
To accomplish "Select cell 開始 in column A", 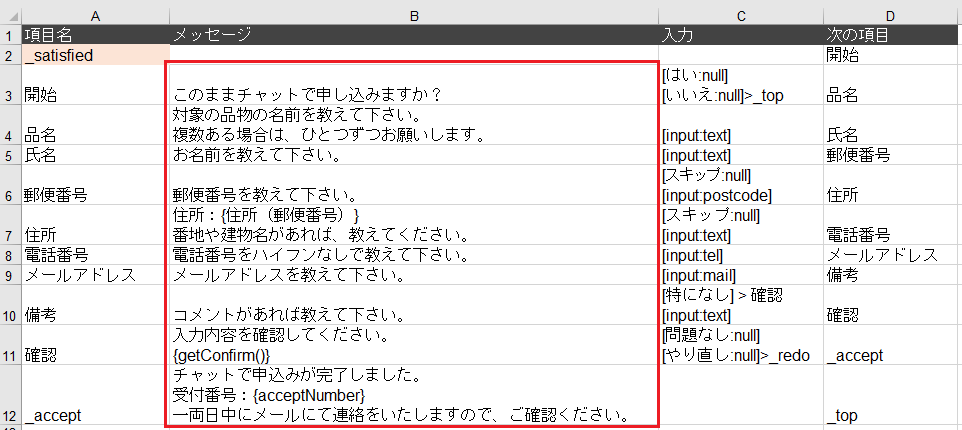I will point(95,85).
